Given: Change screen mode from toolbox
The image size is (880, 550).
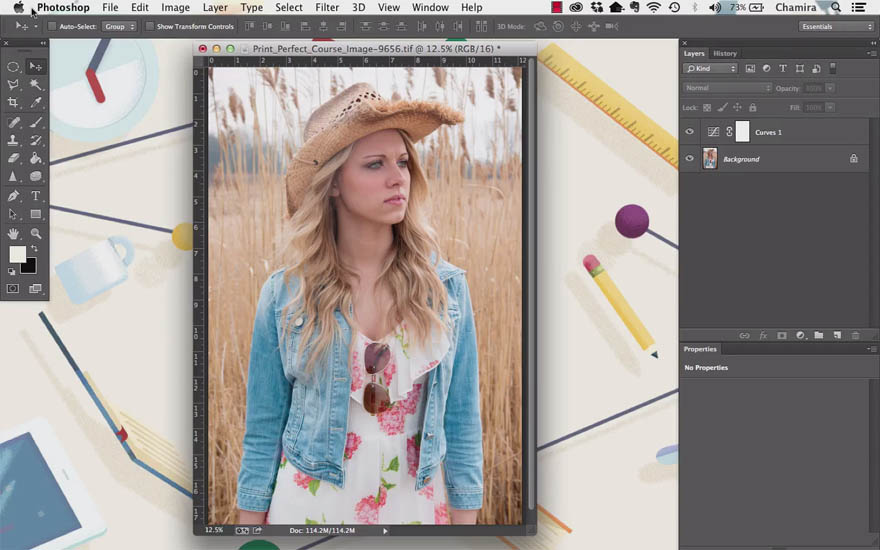Looking at the screenshot, I should click(x=35, y=288).
